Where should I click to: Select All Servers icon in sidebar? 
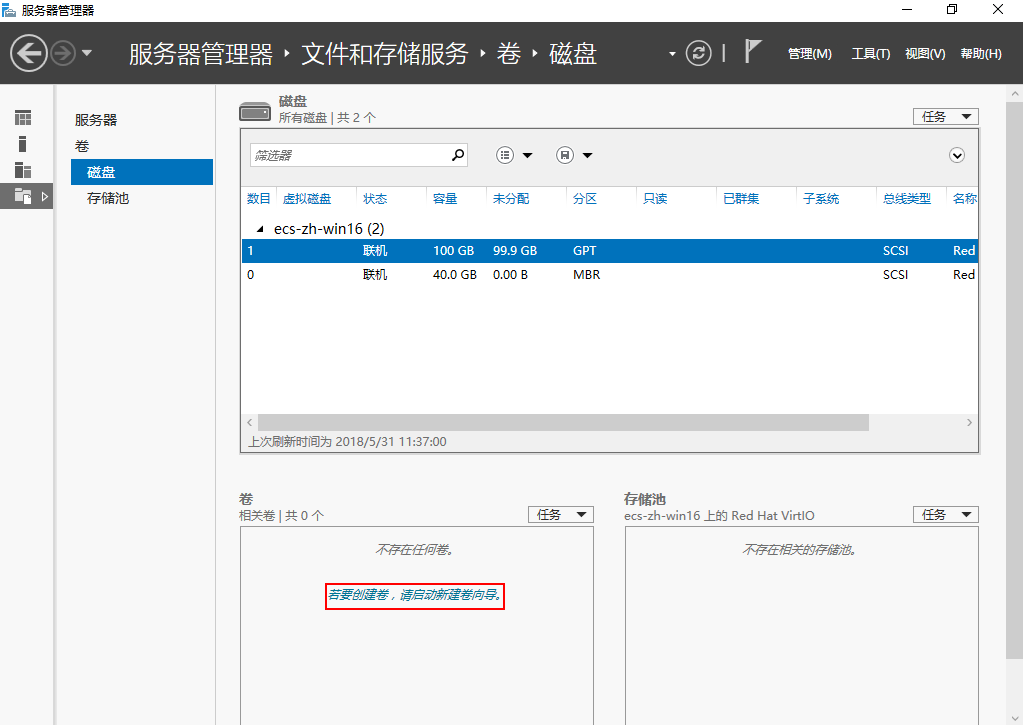[x=22, y=170]
